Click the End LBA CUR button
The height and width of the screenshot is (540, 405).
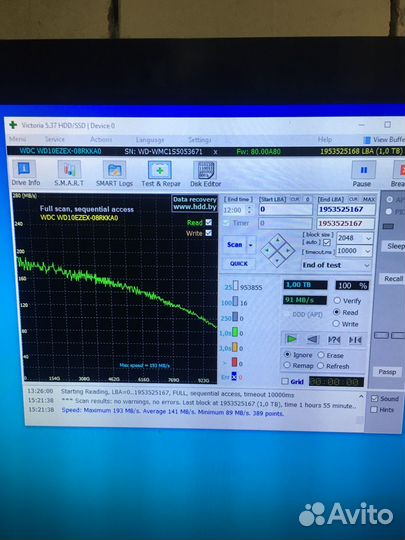click(353, 199)
